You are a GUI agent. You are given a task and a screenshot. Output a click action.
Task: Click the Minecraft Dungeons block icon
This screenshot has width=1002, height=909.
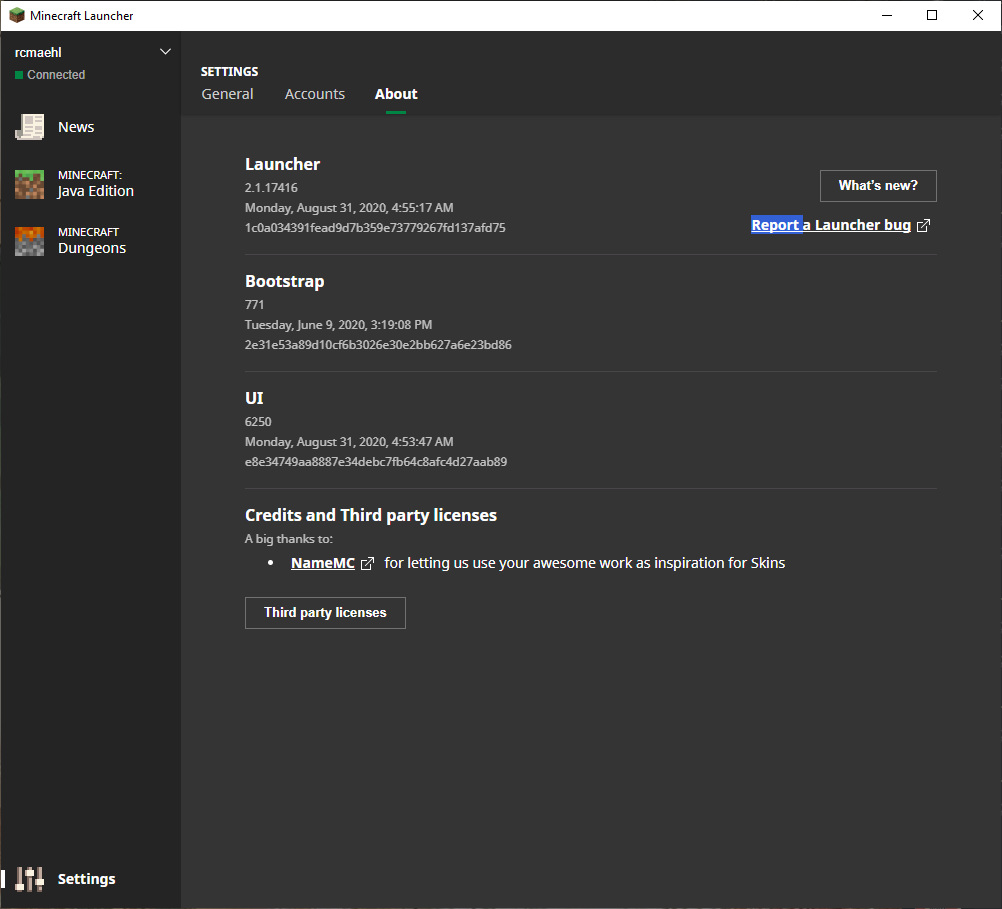(30, 241)
